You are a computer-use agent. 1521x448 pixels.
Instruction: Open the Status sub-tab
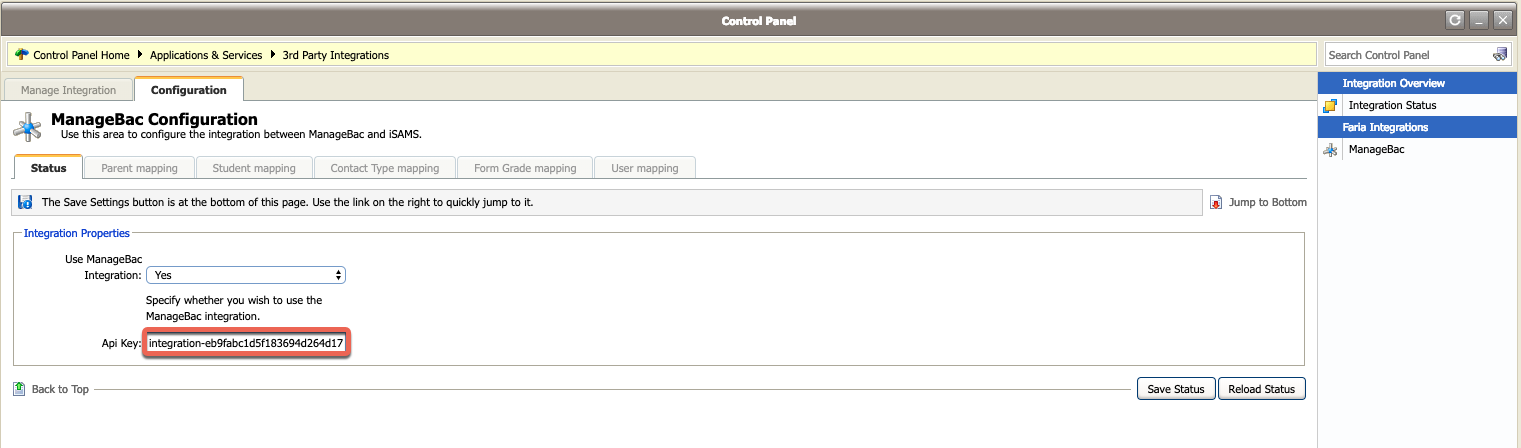48,168
